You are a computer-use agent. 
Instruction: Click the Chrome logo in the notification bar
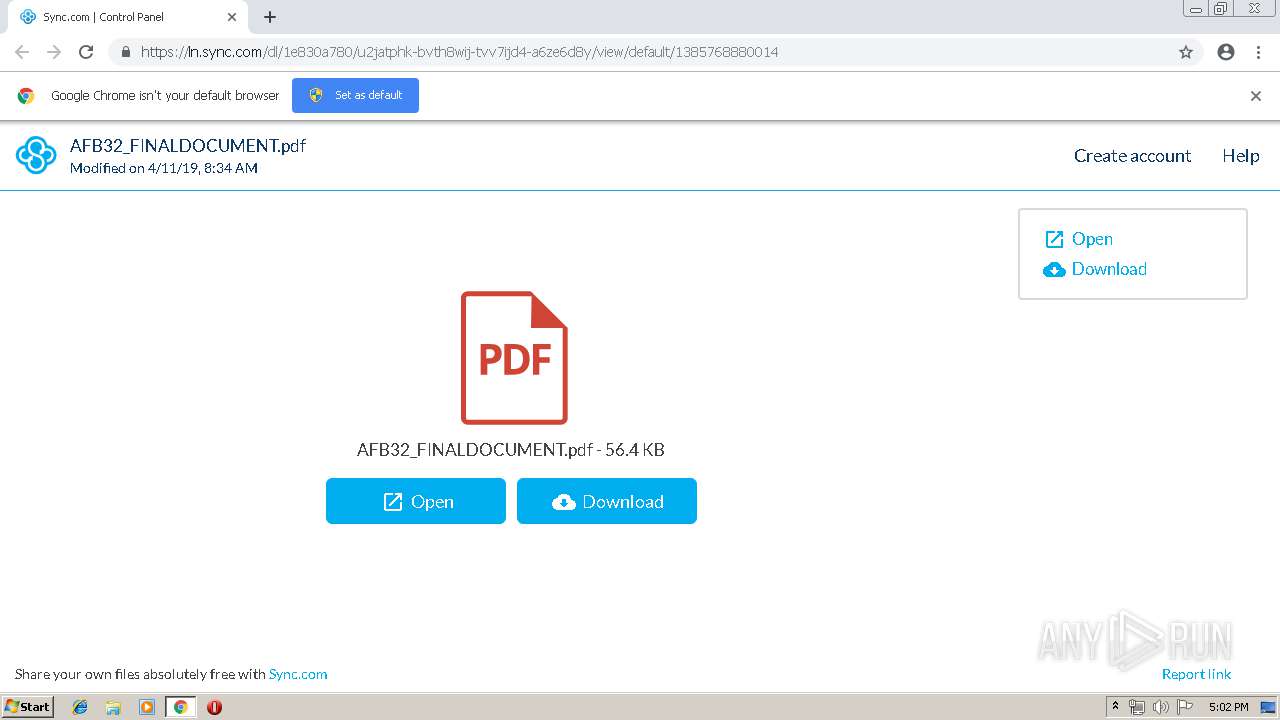pyautogui.click(x=26, y=96)
